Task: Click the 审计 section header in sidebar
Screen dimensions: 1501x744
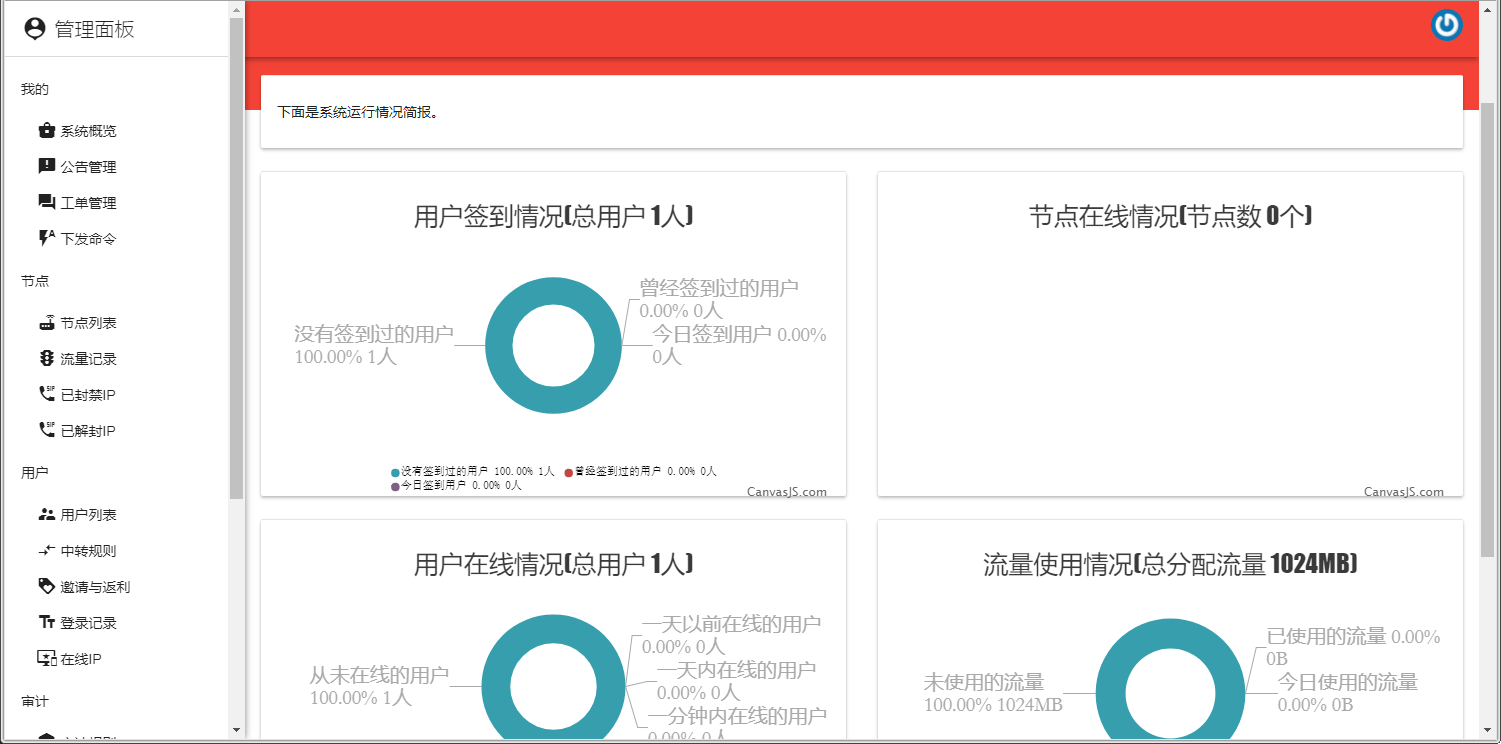Action: [35, 701]
